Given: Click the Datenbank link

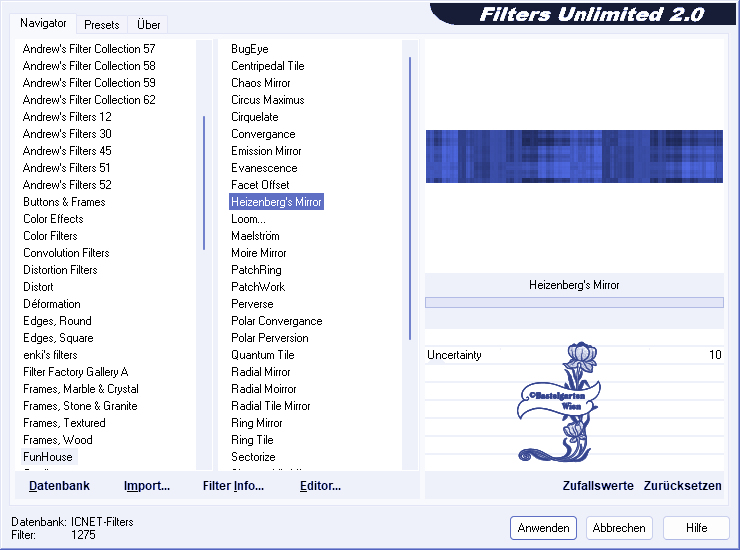Looking at the screenshot, I should pyautogui.click(x=59, y=486).
